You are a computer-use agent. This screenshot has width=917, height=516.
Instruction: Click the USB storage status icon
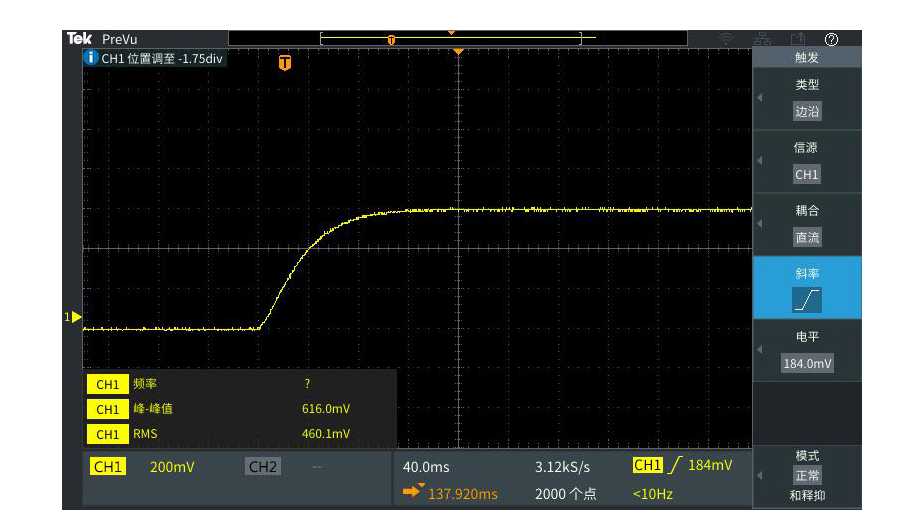[x=798, y=39]
